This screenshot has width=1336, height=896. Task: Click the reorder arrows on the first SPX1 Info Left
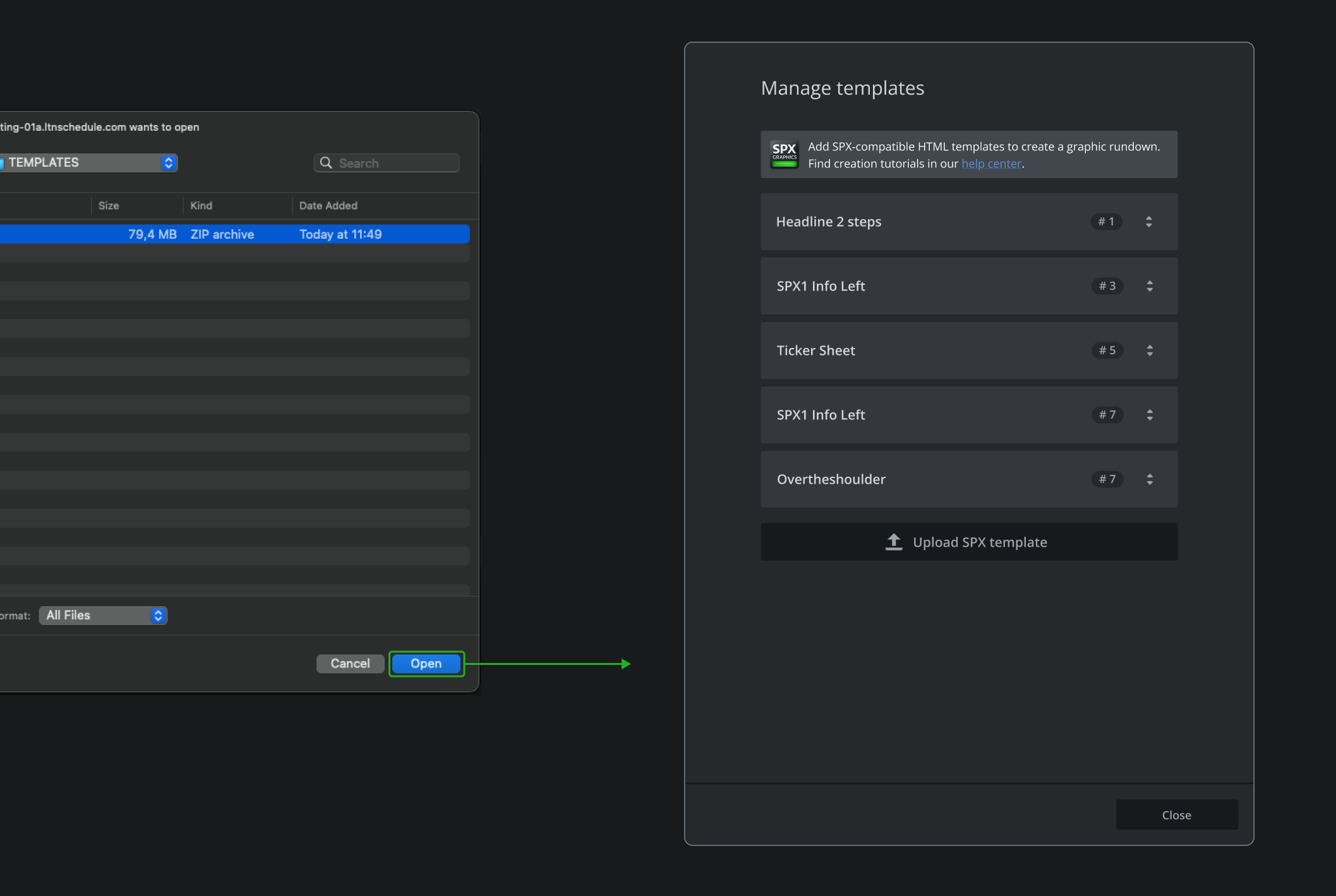pyautogui.click(x=1150, y=286)
